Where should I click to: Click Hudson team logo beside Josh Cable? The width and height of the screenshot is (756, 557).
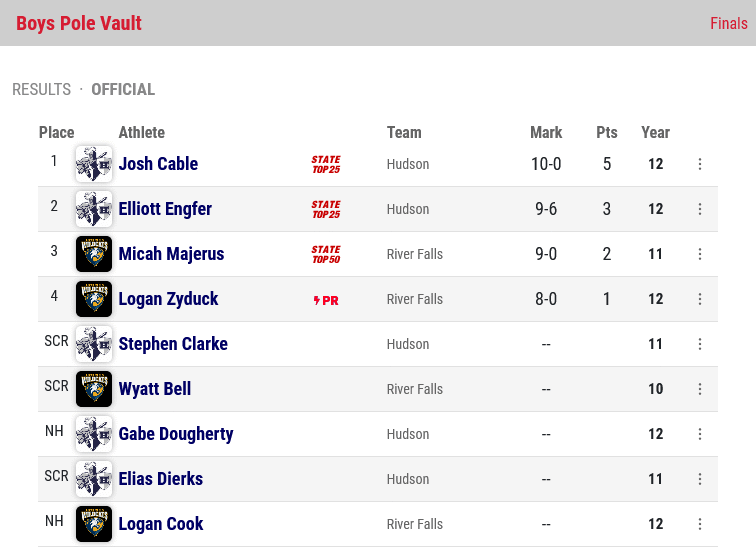[94, 164]
